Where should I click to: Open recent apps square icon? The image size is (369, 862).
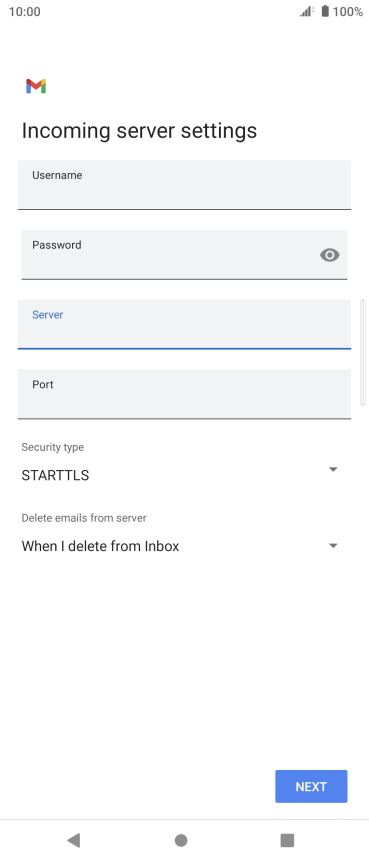pyautogui.click(x=287, y=840)
